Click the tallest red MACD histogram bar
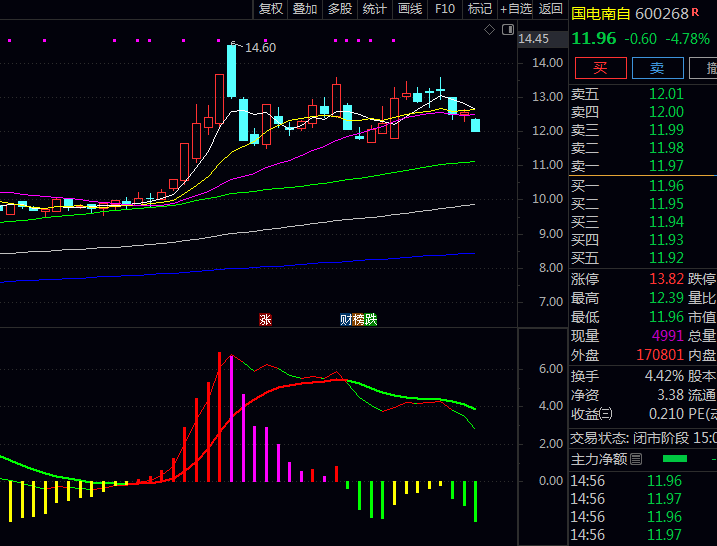Image resolution: width=717 pixels, height=546 pixels. tap(219, 417)
